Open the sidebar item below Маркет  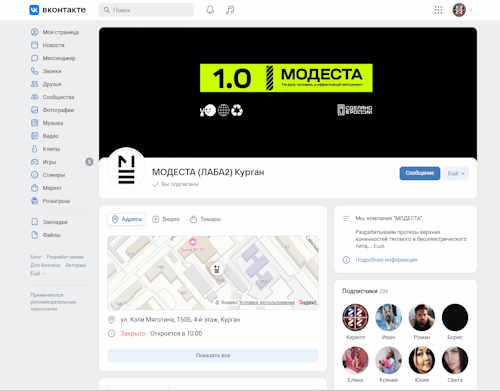(50, 201)
